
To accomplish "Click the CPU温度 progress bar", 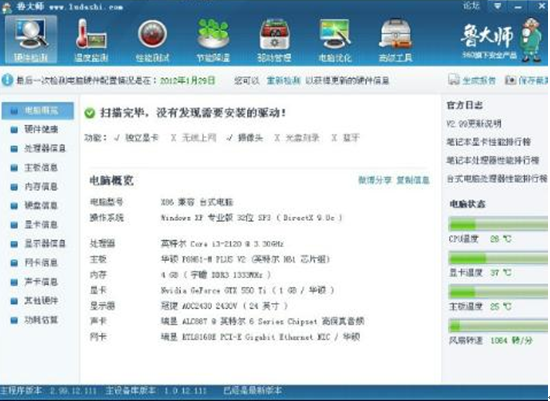I will [498, 224].
